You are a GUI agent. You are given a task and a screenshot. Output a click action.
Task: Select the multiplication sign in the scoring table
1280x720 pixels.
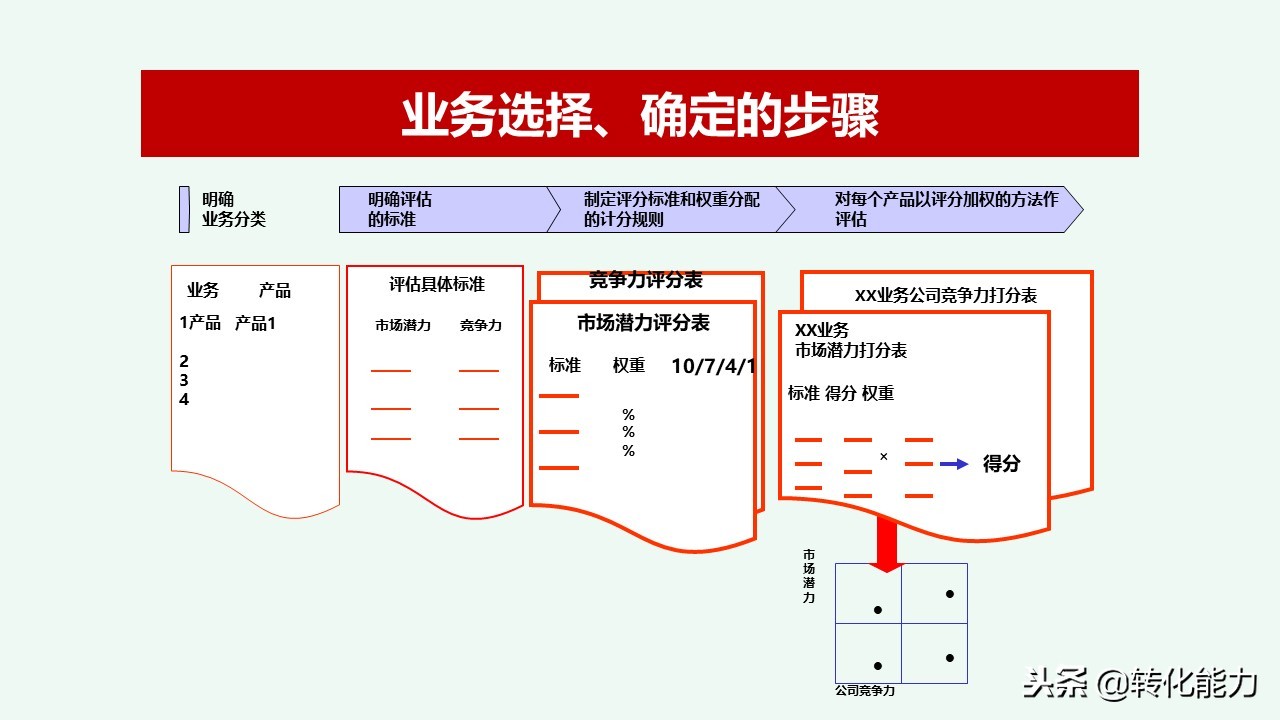click(x=884, y=457)
